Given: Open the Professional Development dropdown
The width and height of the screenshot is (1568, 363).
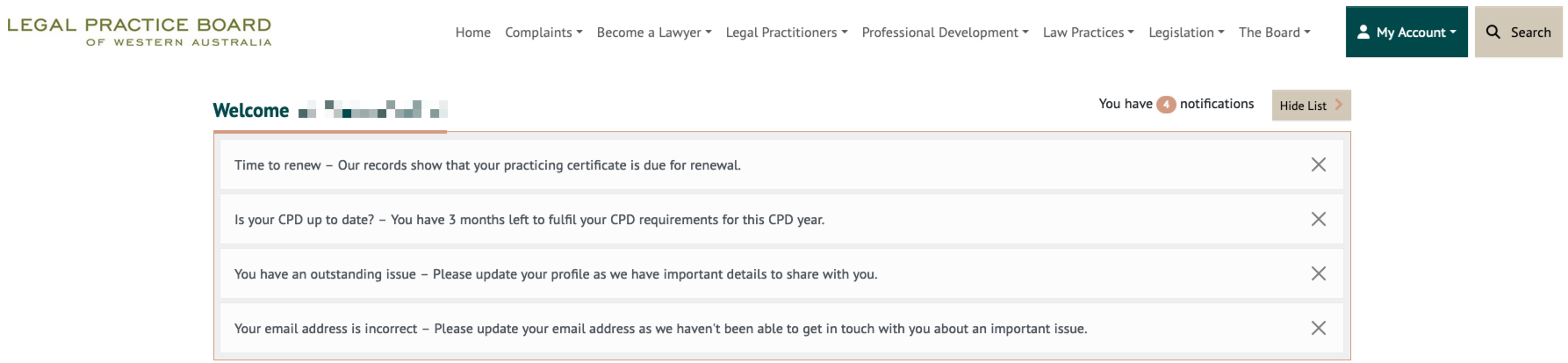Looking at the screenshot, I should coord(945,33).
